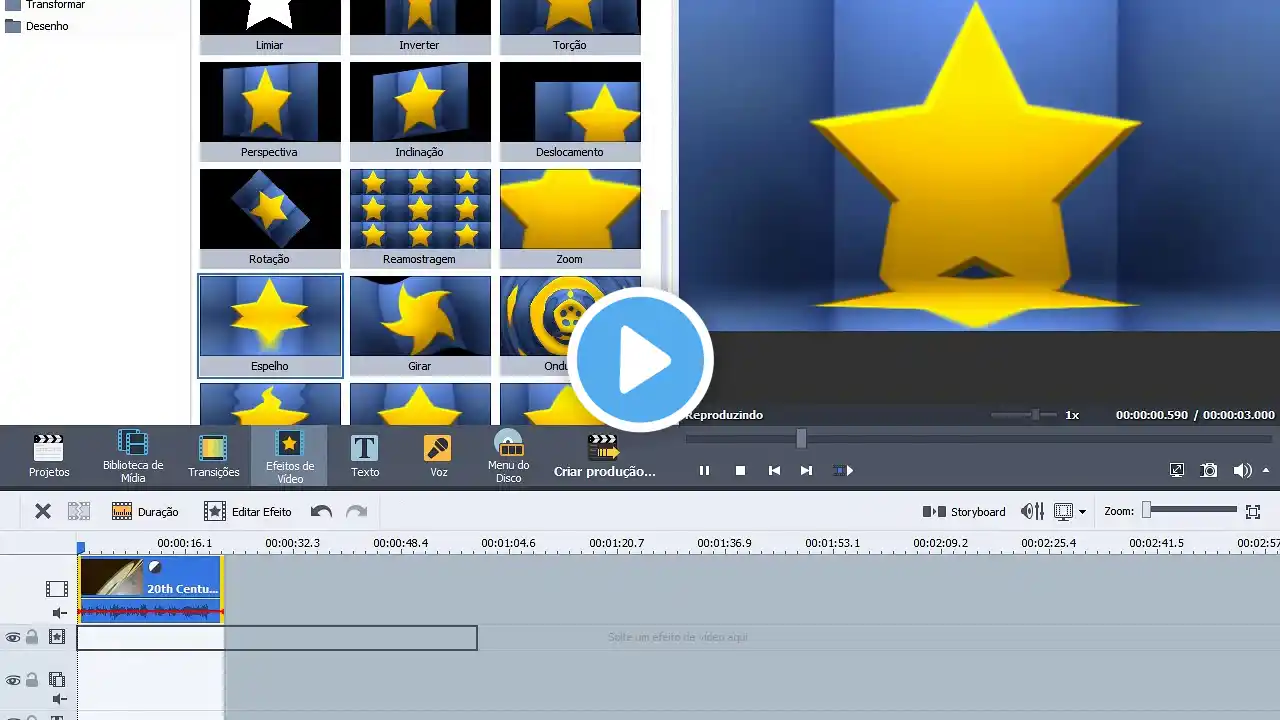
Task: Click the next scene playback icon
Action: pos(844,470)
